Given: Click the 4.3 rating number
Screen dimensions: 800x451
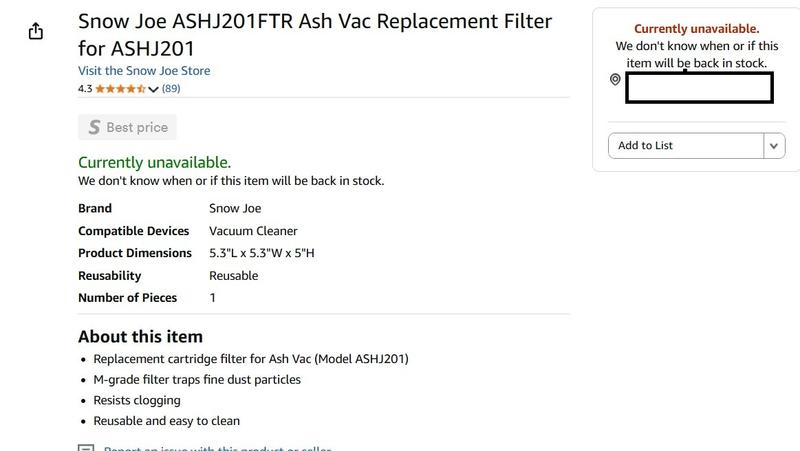Looking at the screenshot, I should click(85, 89).
